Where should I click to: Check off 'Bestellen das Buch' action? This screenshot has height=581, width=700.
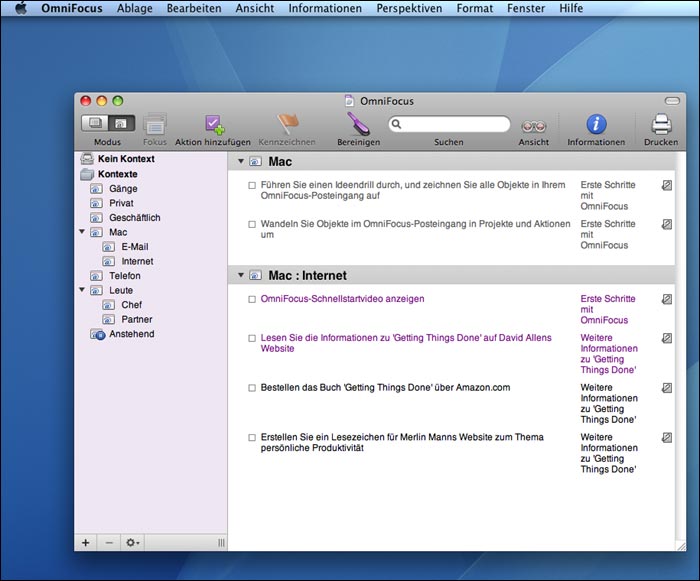point(252,388)
